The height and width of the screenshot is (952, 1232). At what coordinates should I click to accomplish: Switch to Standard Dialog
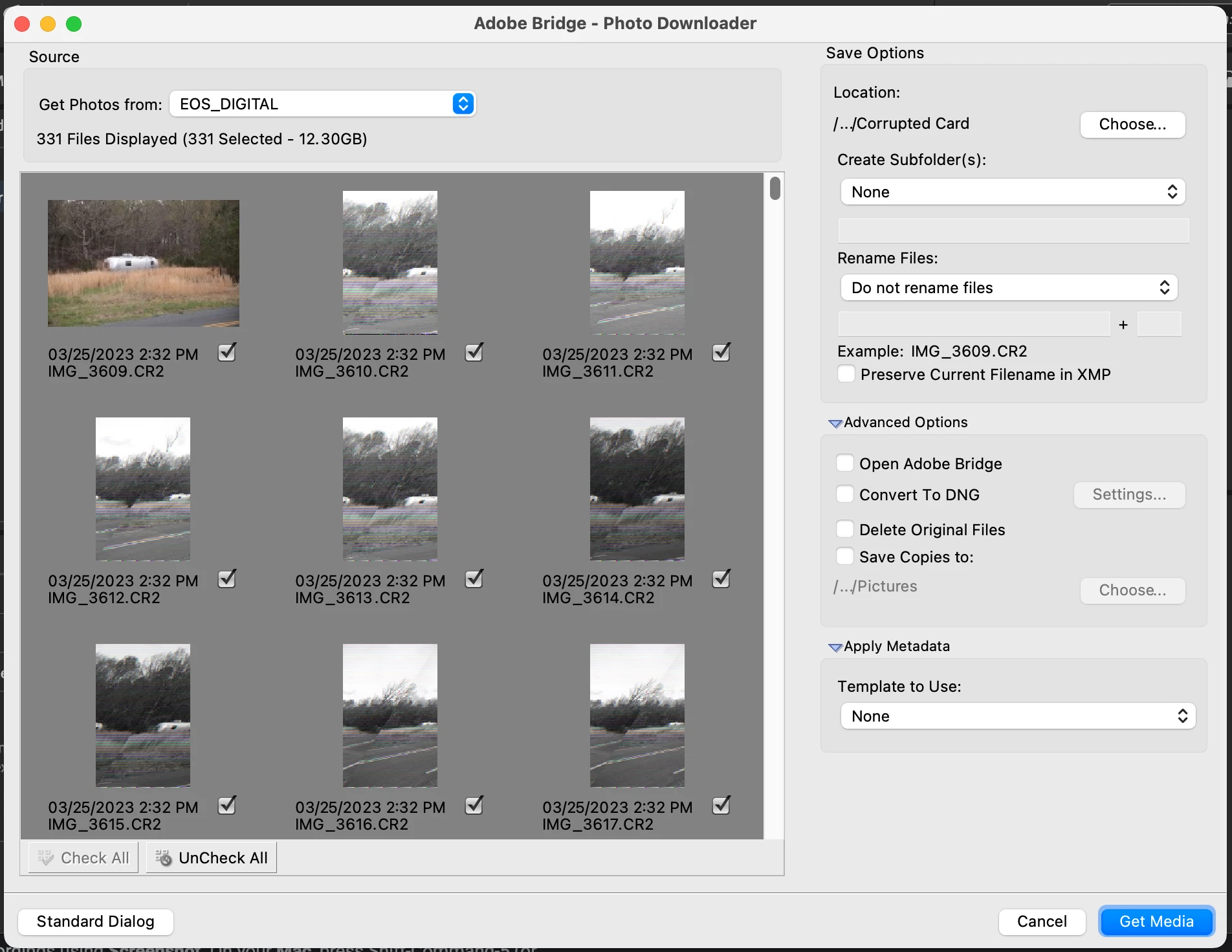96,922
